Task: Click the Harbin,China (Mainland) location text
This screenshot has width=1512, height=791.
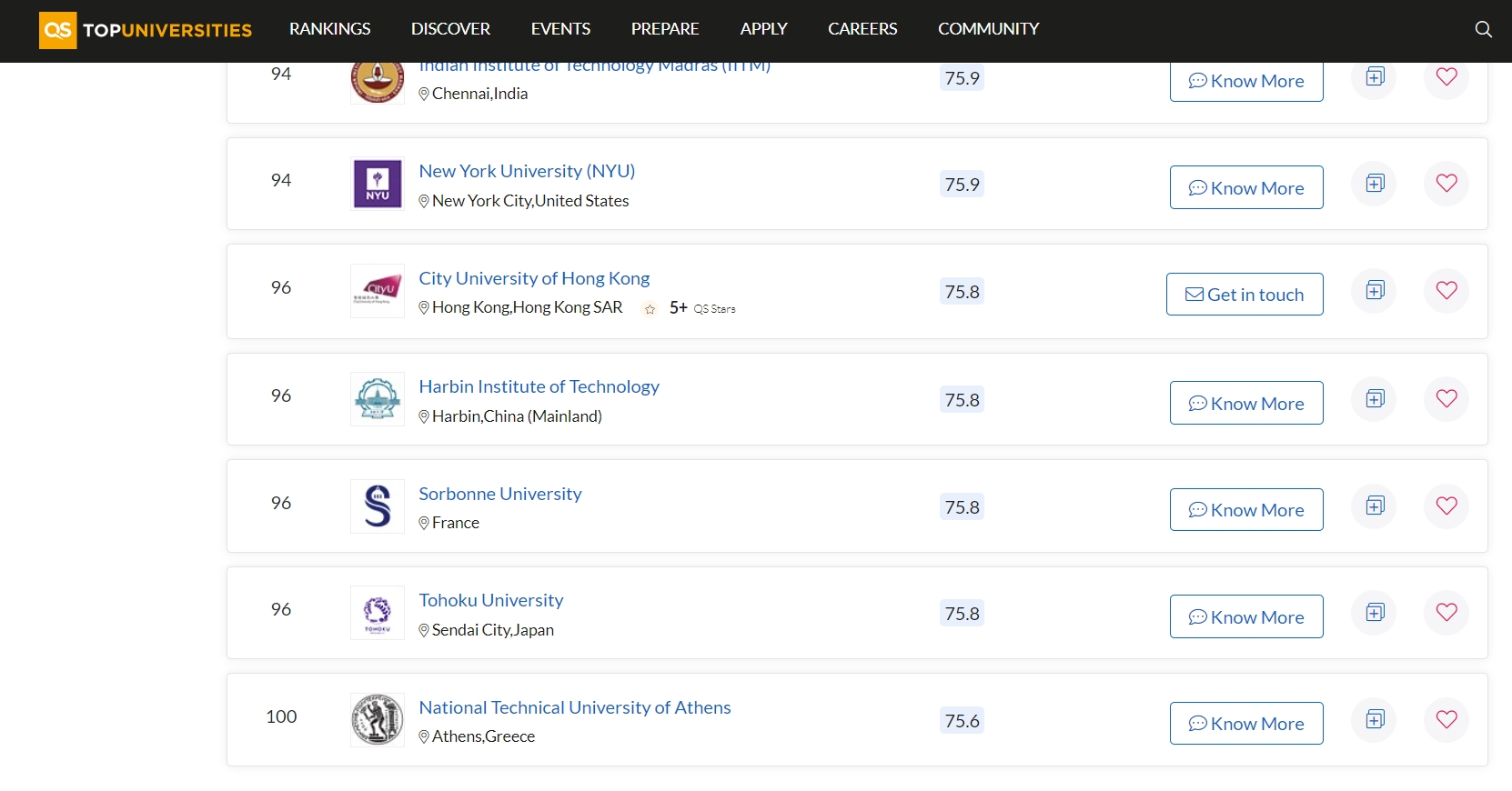Action: click(517, 416)
